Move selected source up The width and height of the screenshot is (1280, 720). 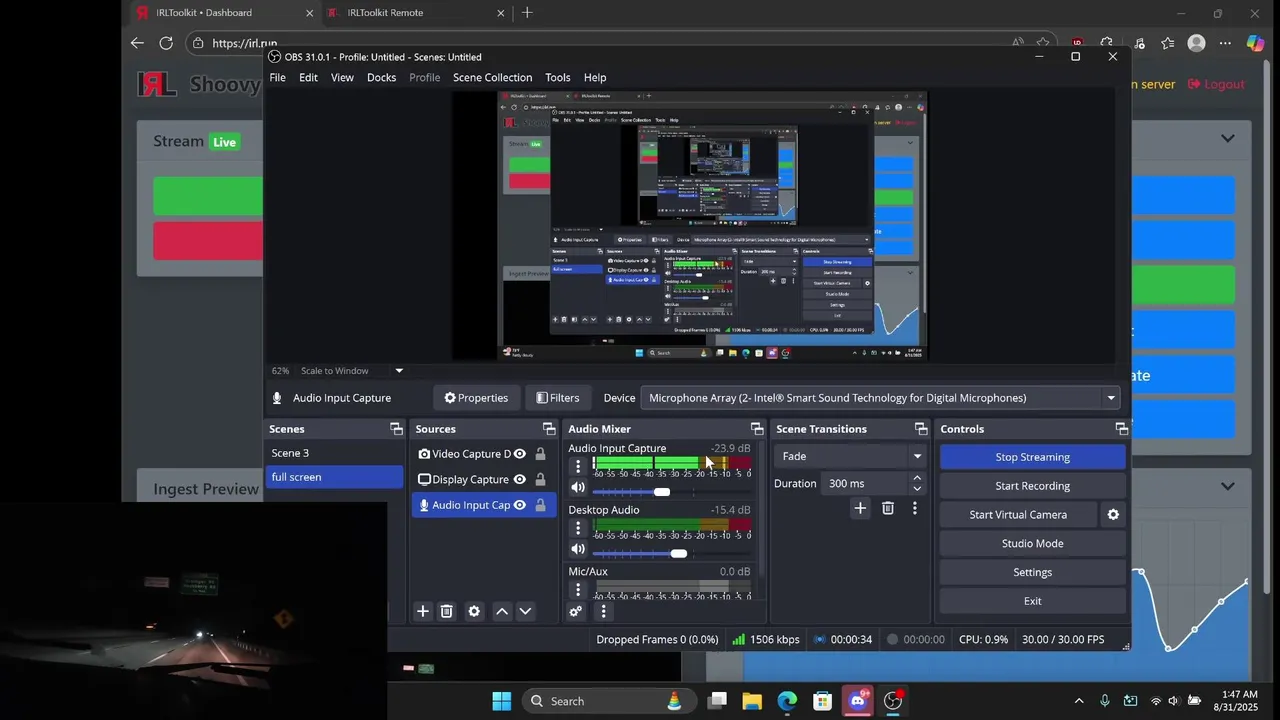pos(502,611)
